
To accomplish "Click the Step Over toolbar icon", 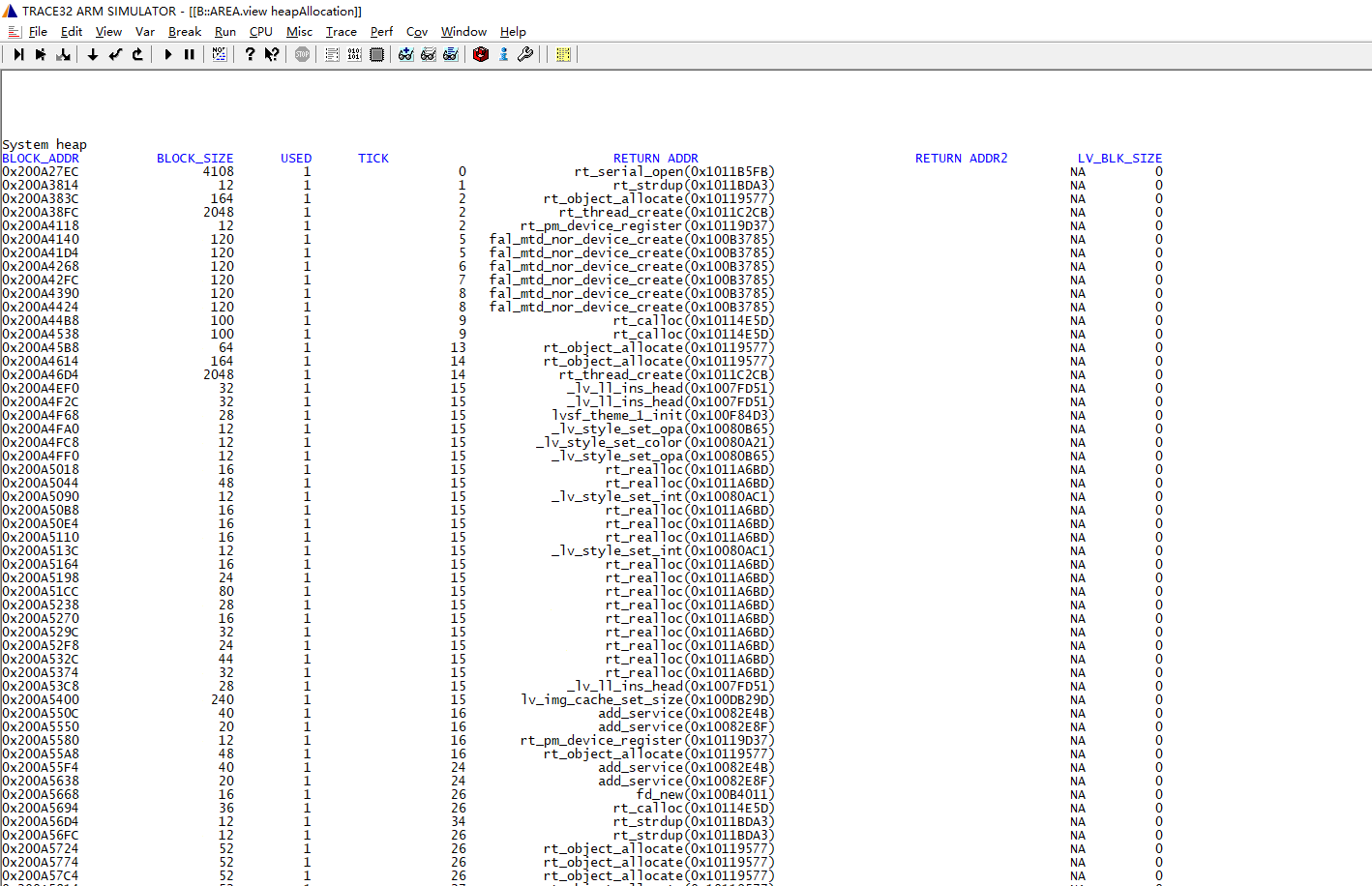I will point(41,55).
